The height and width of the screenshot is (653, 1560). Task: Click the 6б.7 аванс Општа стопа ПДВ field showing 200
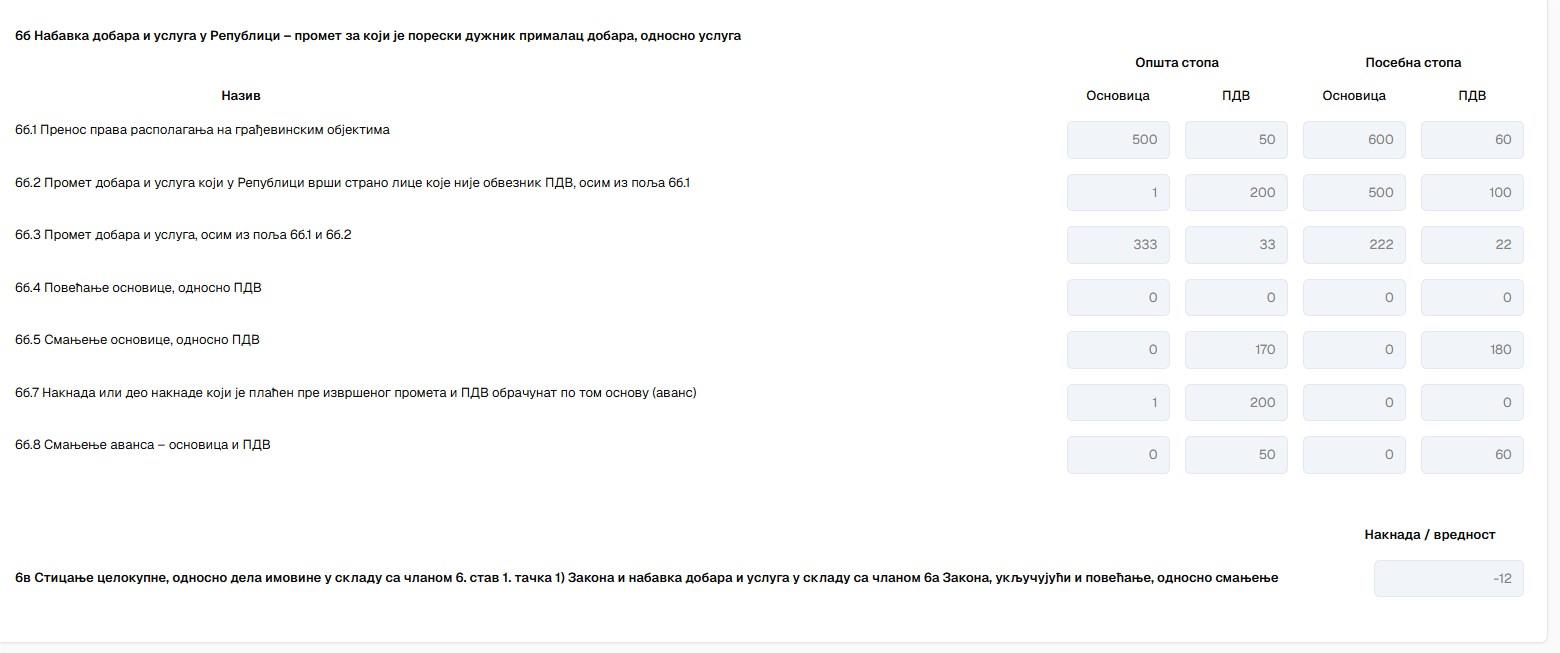pos(1236,402)
